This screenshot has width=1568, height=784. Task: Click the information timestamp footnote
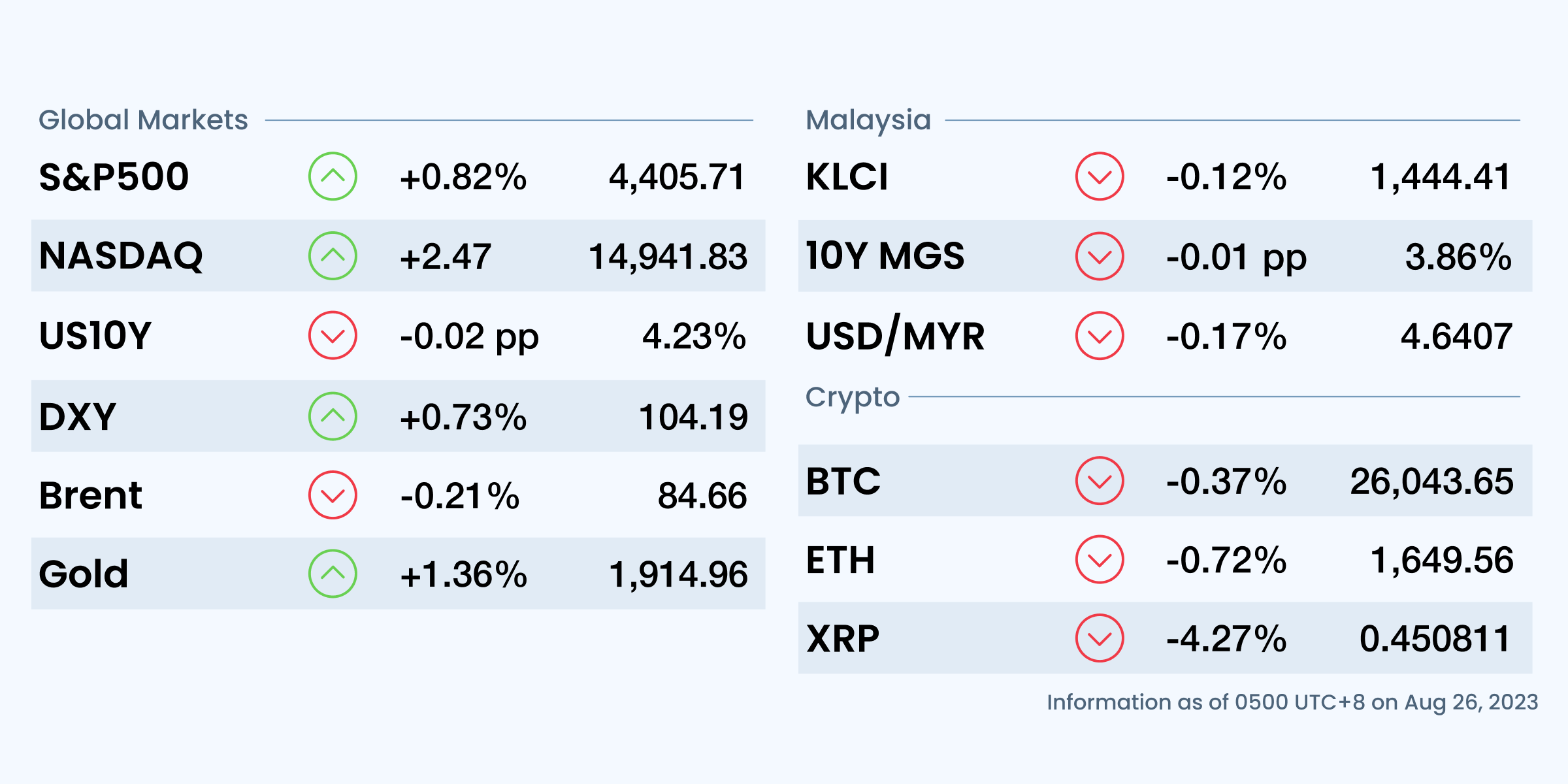click(x=1292, y=702)
